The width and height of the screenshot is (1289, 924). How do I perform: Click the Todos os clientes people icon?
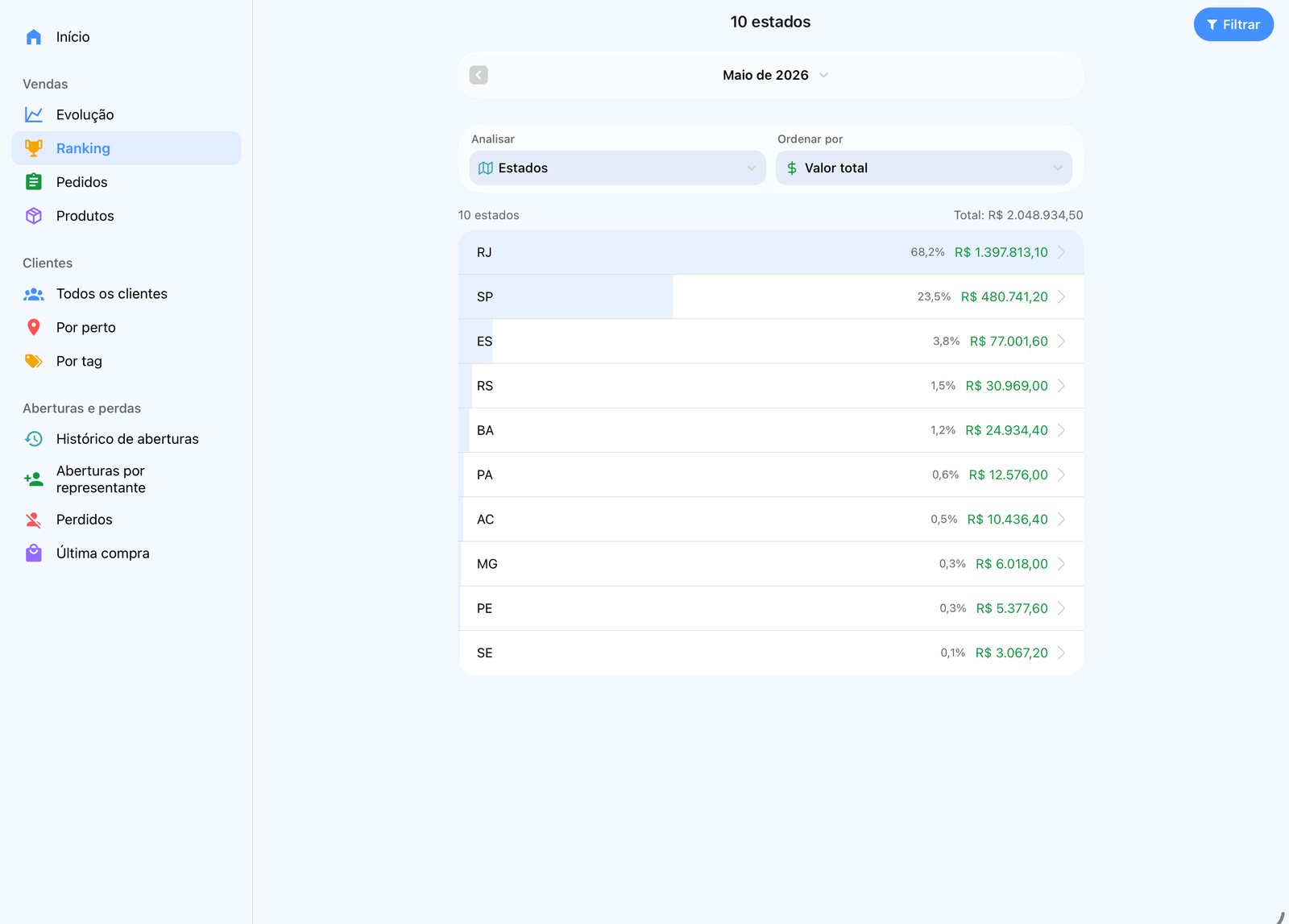(34, 294)
